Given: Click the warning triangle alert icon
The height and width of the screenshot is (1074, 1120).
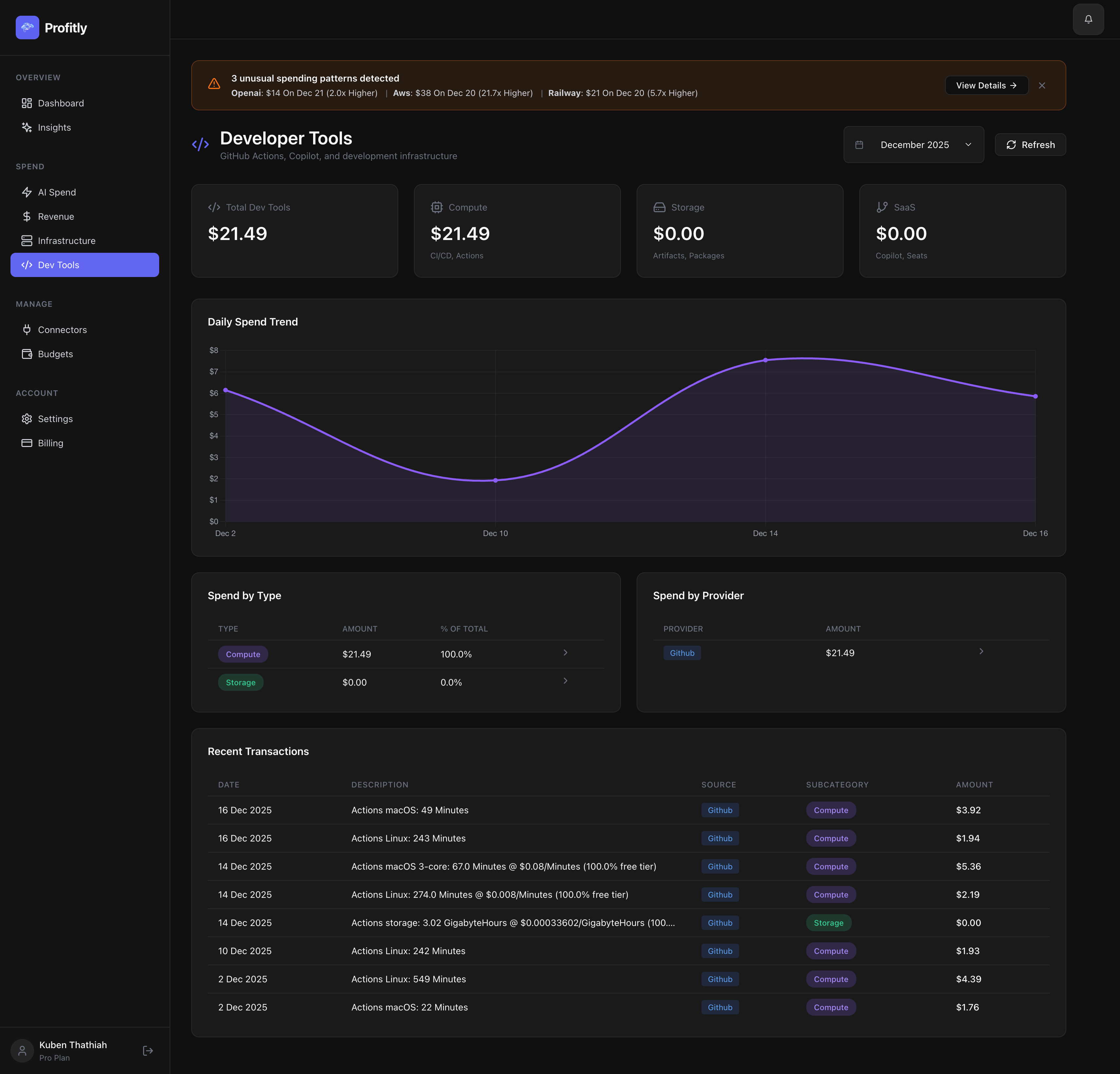Looking at the screenshot, I should [214, 84].
